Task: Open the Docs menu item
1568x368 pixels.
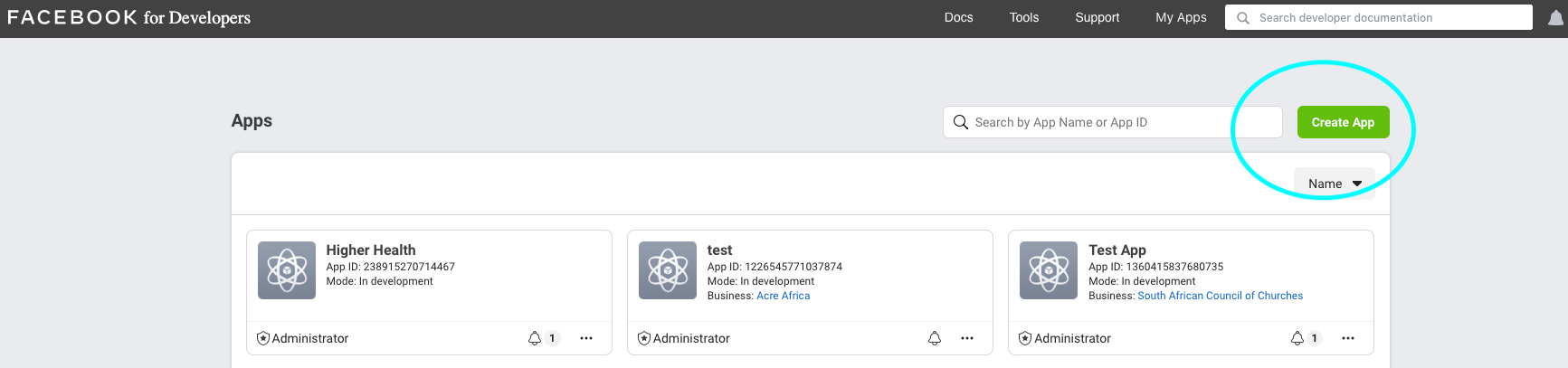Action: (x=958, y=17)
